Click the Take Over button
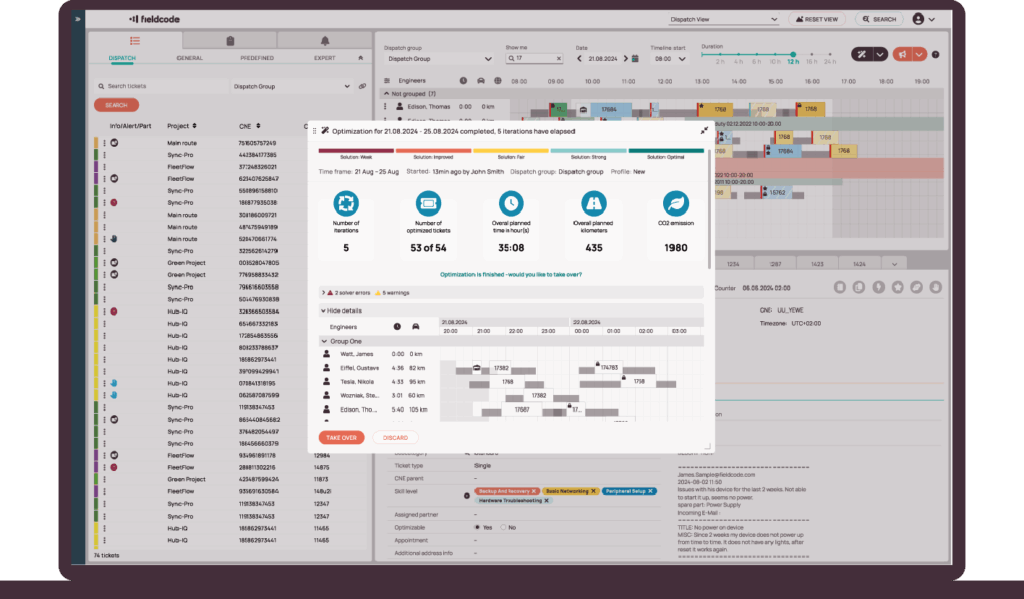Screen dimensions: 1024x599 tap(341, 437)
